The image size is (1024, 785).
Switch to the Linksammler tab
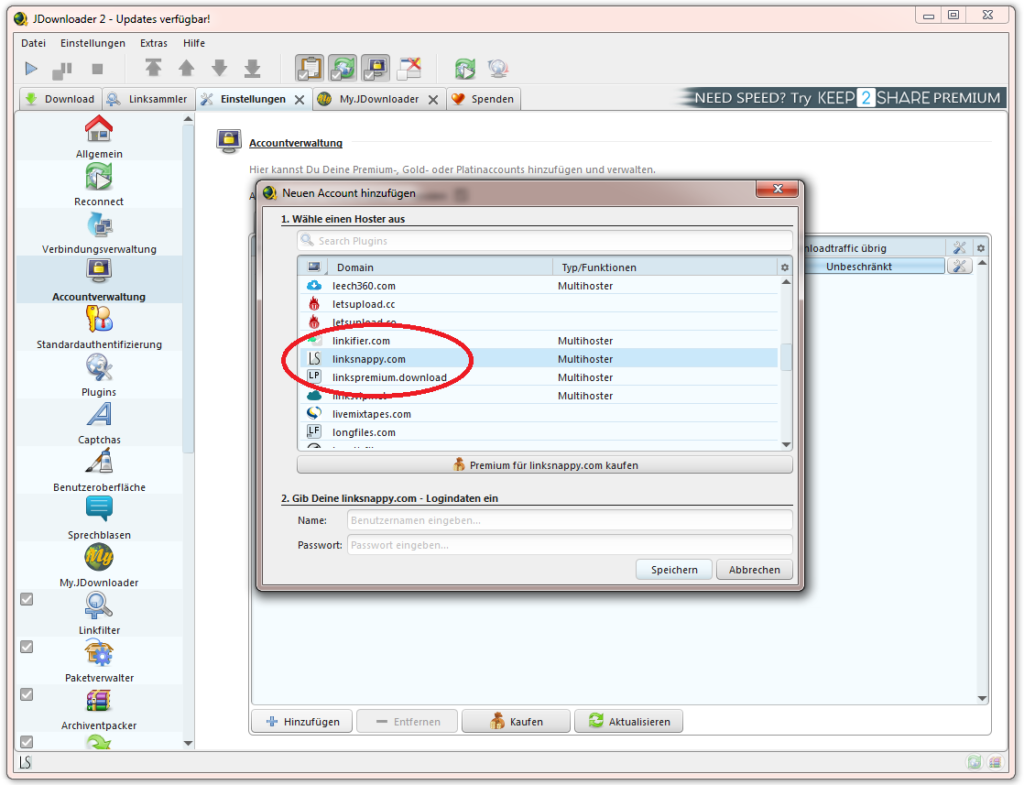click(148, 99)
